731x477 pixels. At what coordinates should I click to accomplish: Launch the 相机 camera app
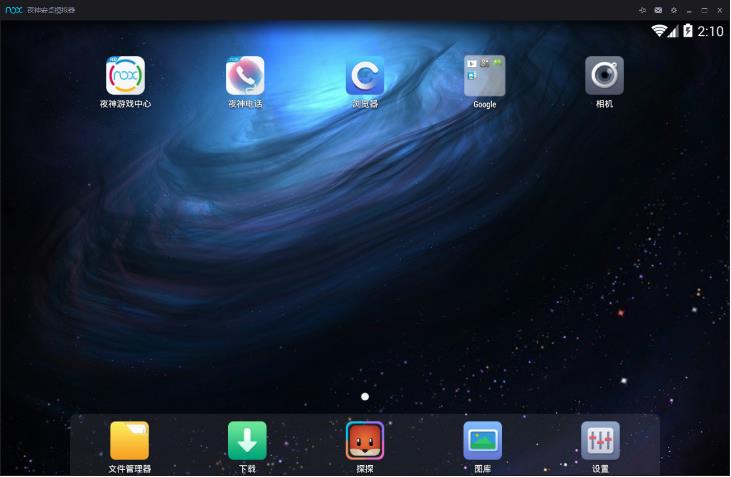pos(604,76)
